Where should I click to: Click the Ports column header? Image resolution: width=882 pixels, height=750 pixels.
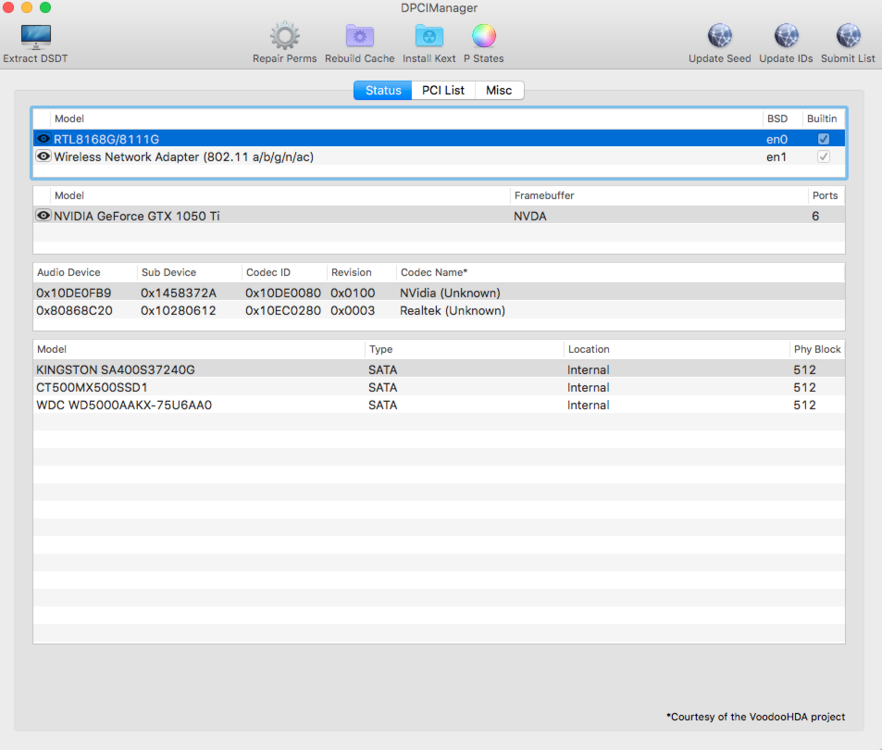point(825,195)
